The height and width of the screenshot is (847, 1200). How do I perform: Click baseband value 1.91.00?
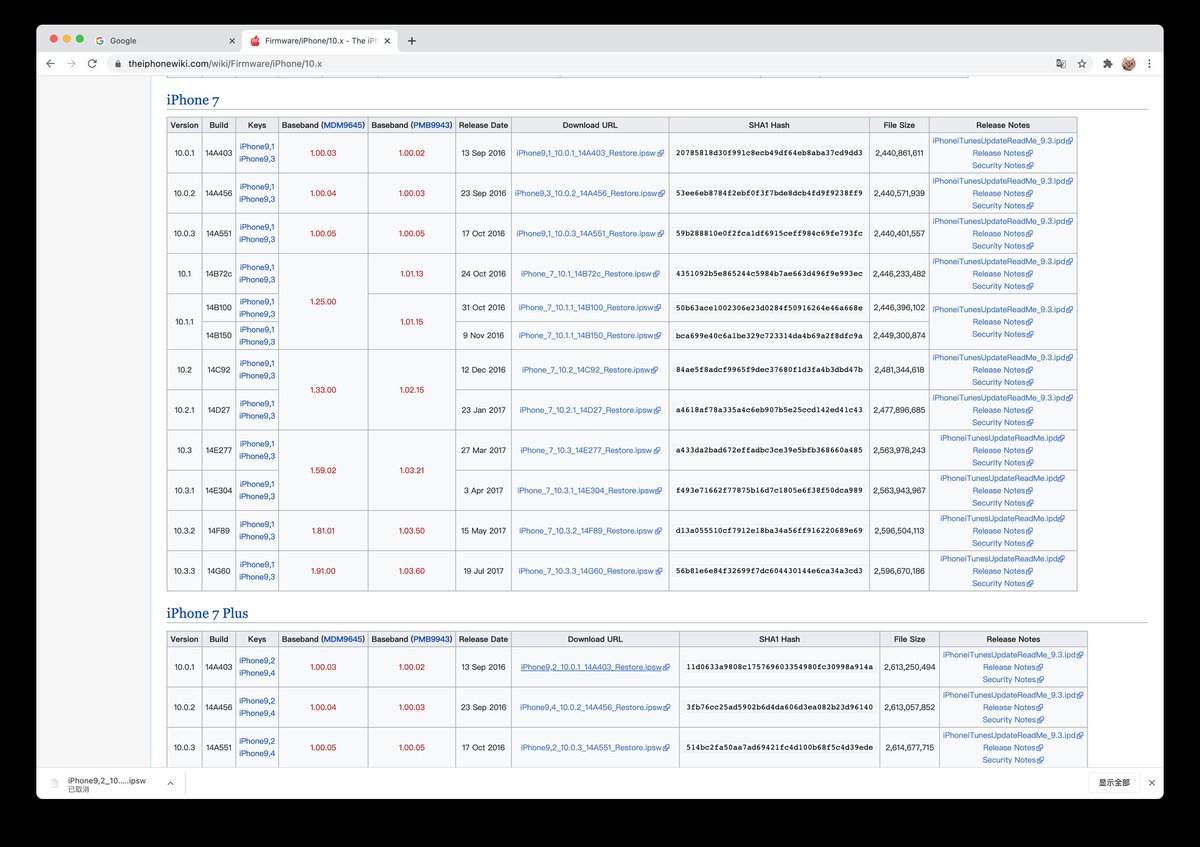323,571
